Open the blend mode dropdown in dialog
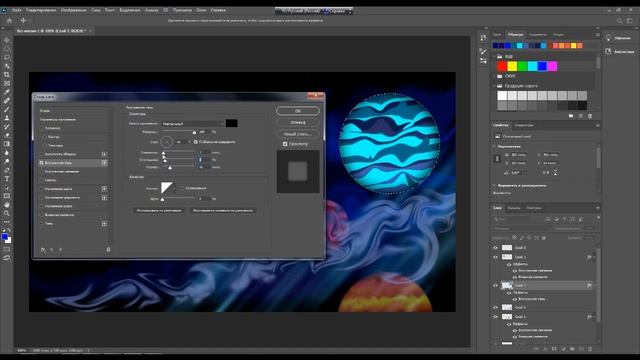640x360 pixels. 192,123
